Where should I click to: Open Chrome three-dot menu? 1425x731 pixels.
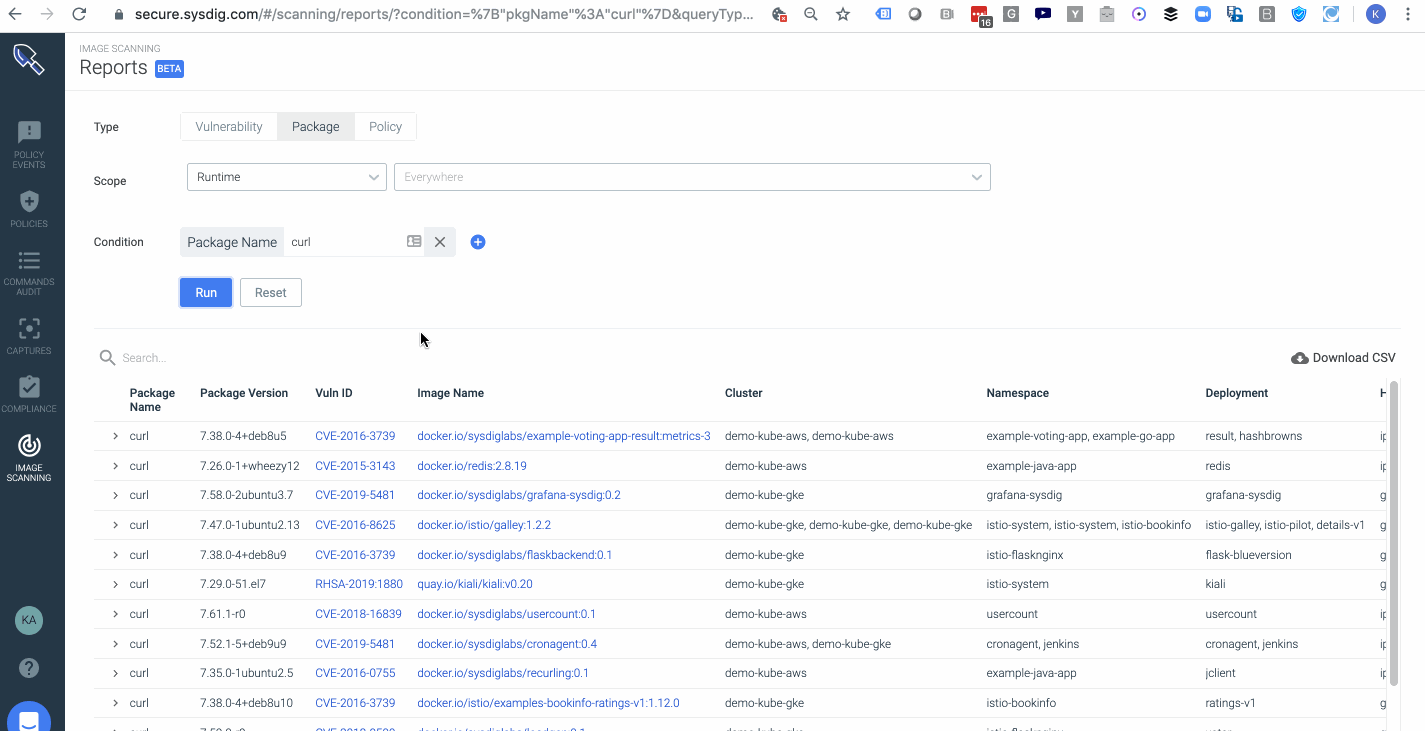(x=1407, y=15)
